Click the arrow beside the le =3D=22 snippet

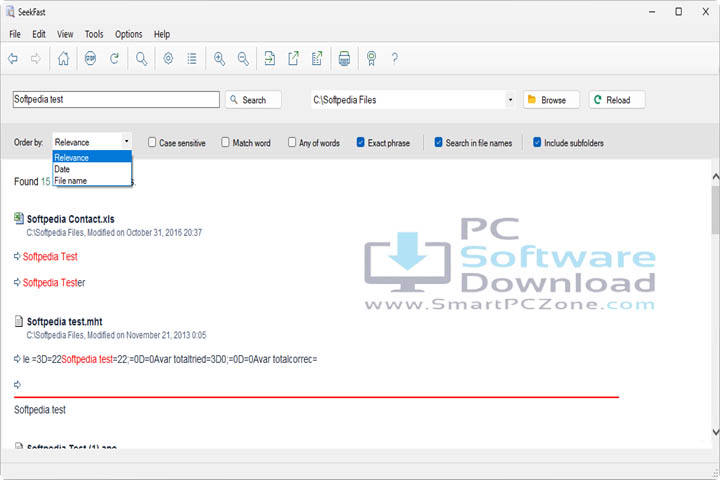[17, 359]
